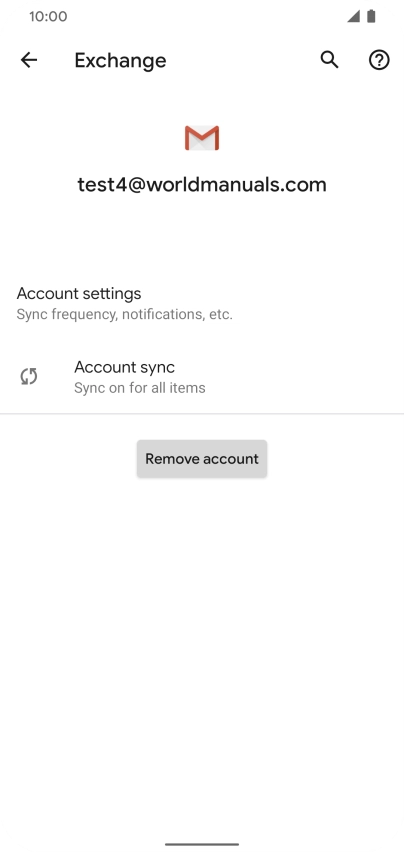Go back using the arrow icon
Image resolution: width=404 pixels, height=852 pixels.
[29, 60]
